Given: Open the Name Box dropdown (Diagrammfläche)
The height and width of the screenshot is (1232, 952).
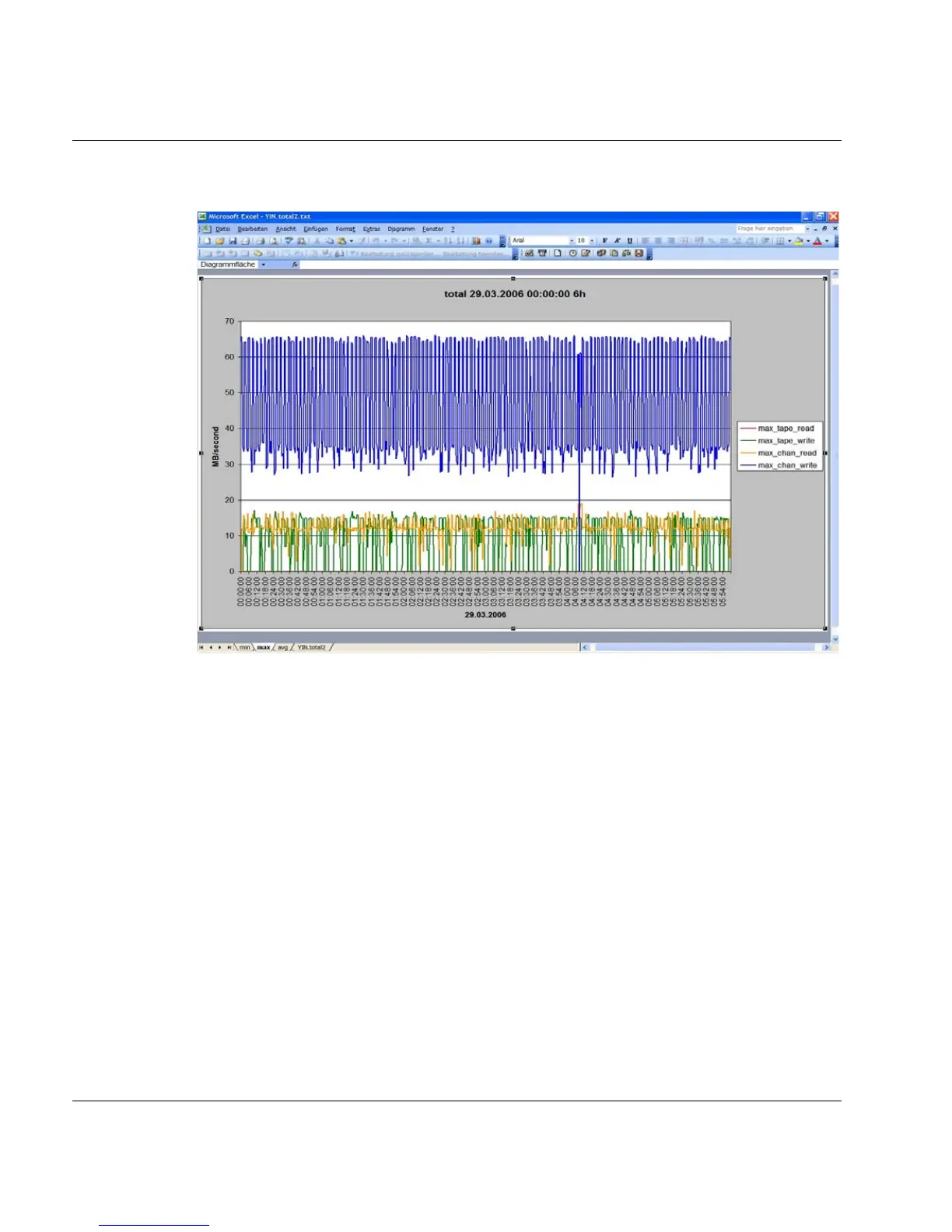Looking at the screenshot, I should coord(264,264).
